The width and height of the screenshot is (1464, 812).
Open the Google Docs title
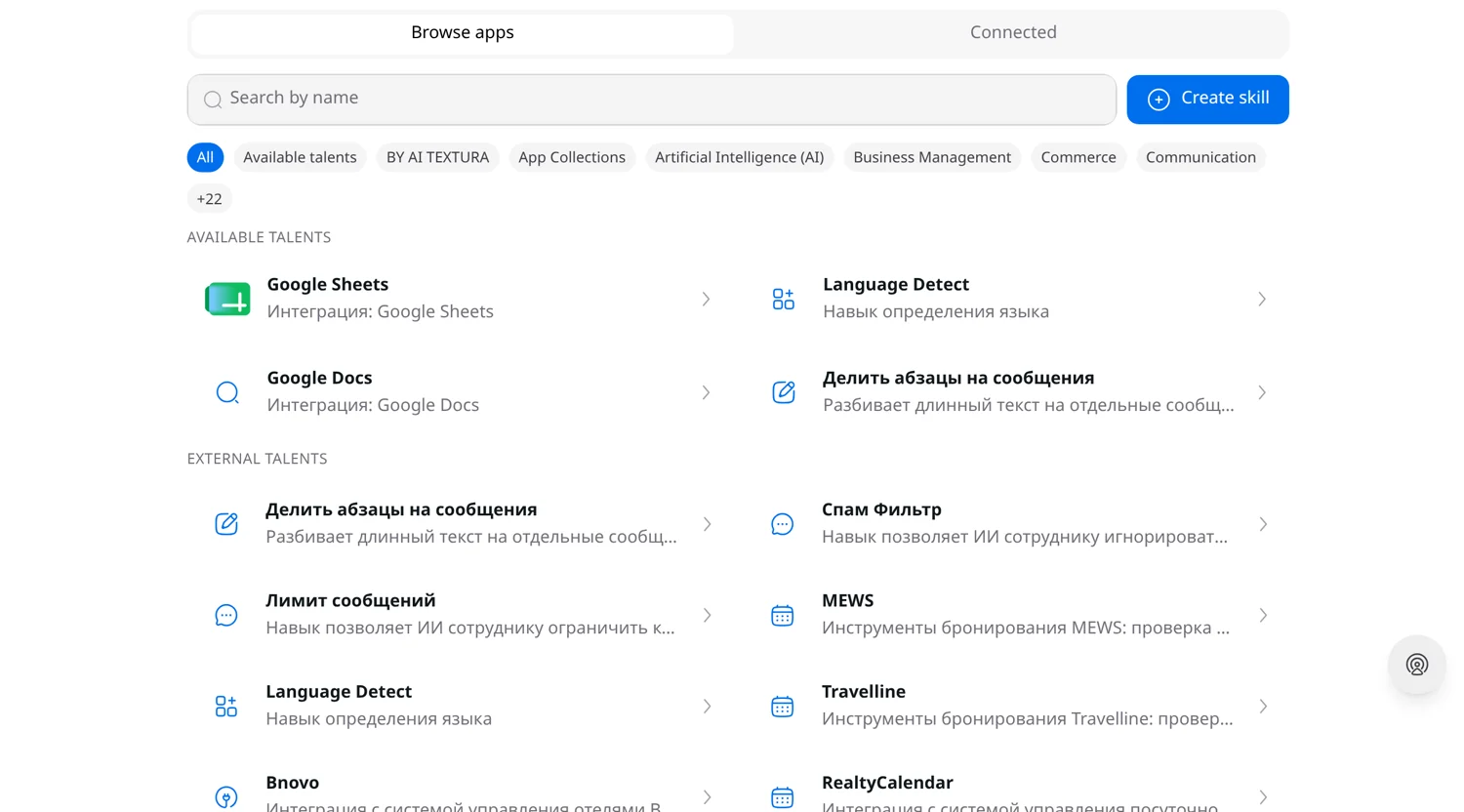319,378
